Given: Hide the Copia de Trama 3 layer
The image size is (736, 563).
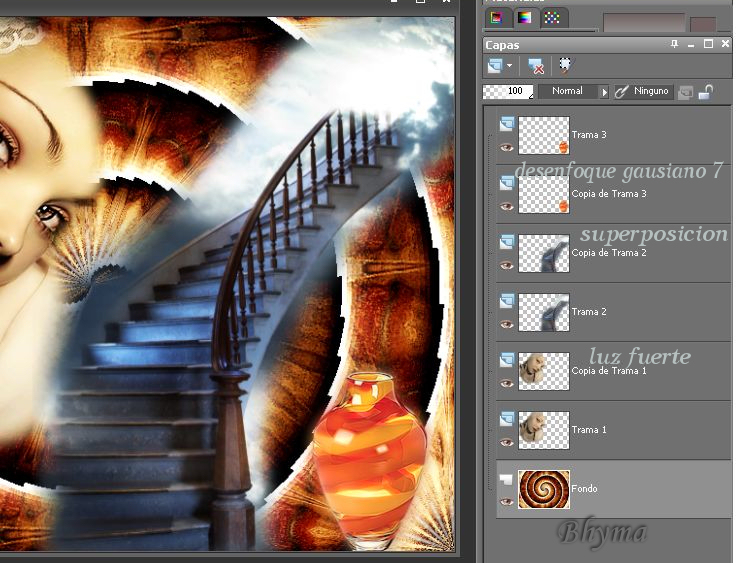Looking at the screenshot, I should pyautogui.click(x=506, y=207).
